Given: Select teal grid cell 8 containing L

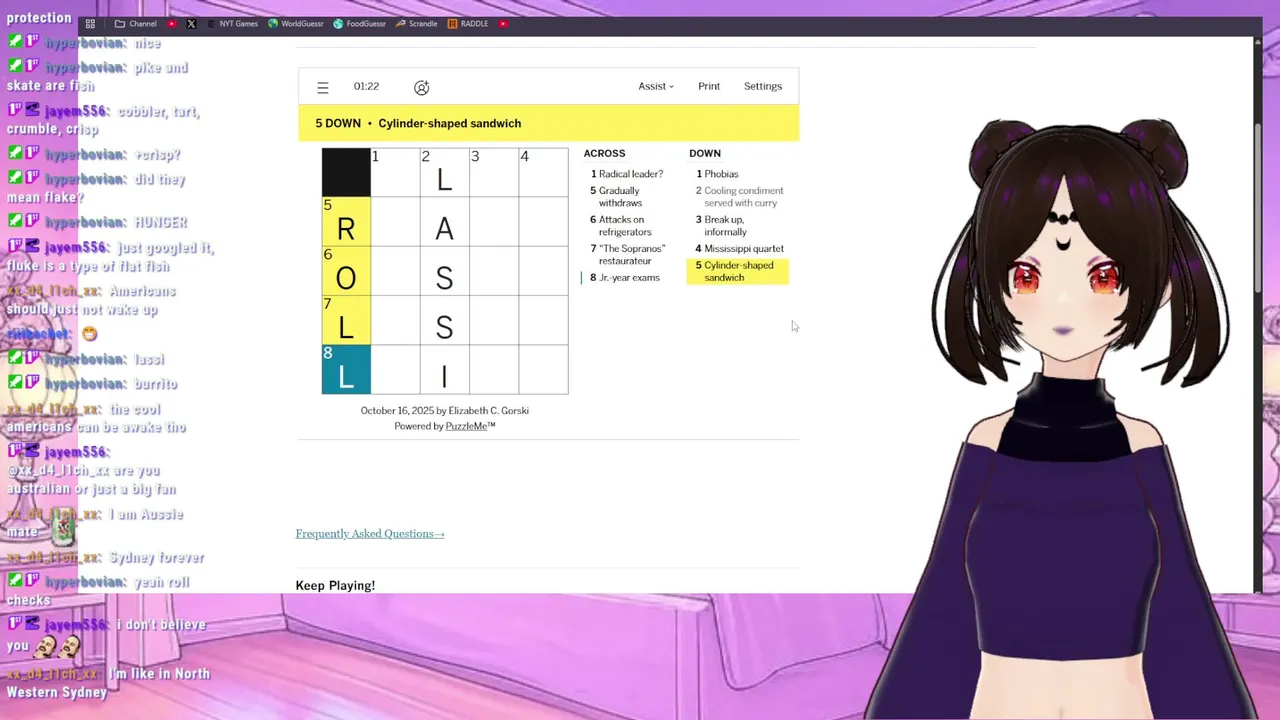Looking at the screenshot, I should coord(346,369).
